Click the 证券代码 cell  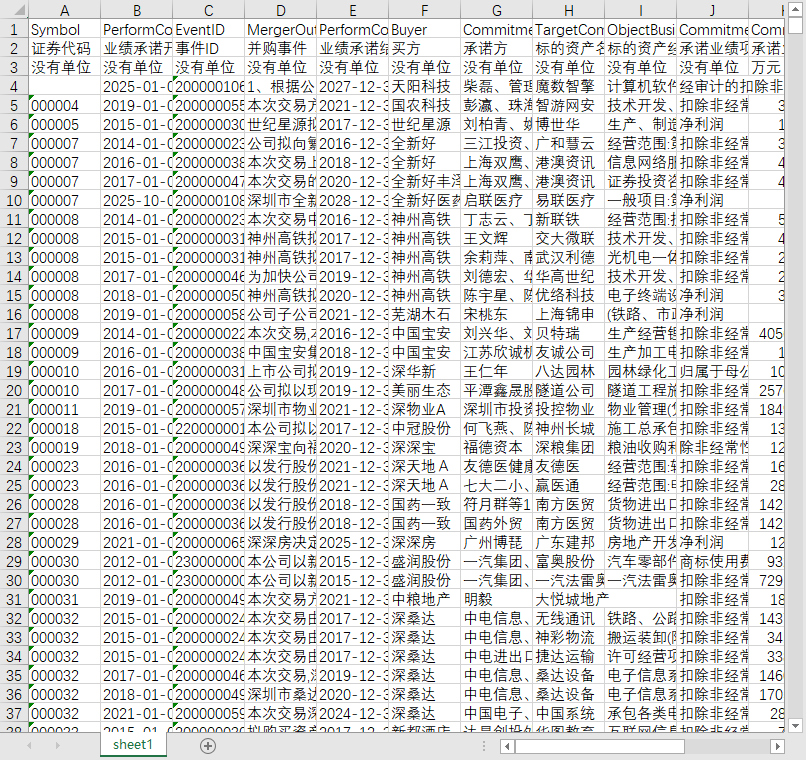tap(65, 48)
